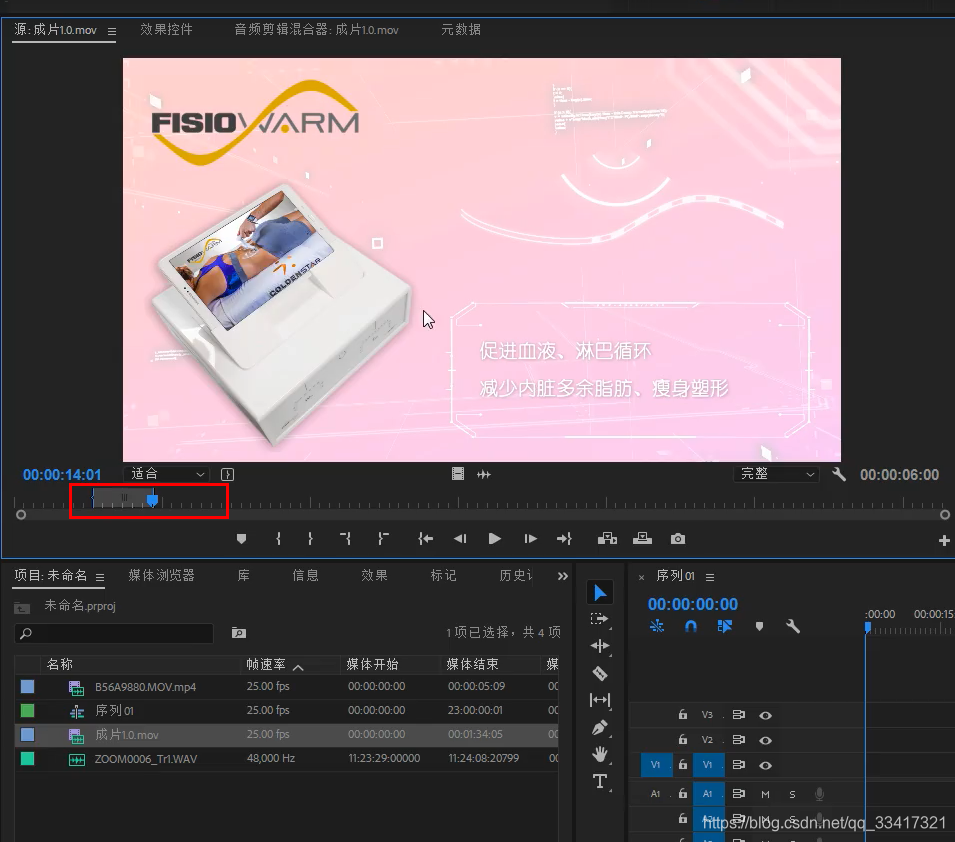The height and width of the screenshot is (842, 955).
Task: Click find-in-project folder icon beside search
Action: (x=239, y=633)
